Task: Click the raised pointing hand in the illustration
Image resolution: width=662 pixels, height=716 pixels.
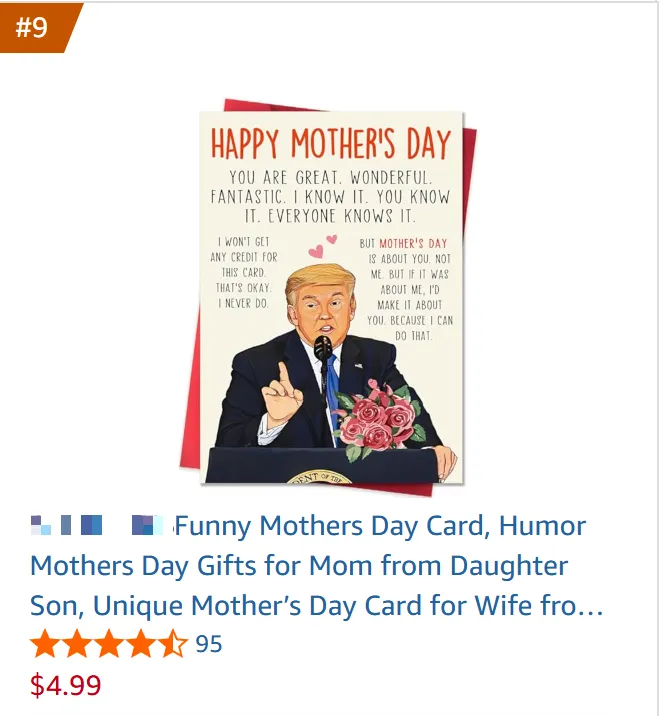Action: click(283, 391)
